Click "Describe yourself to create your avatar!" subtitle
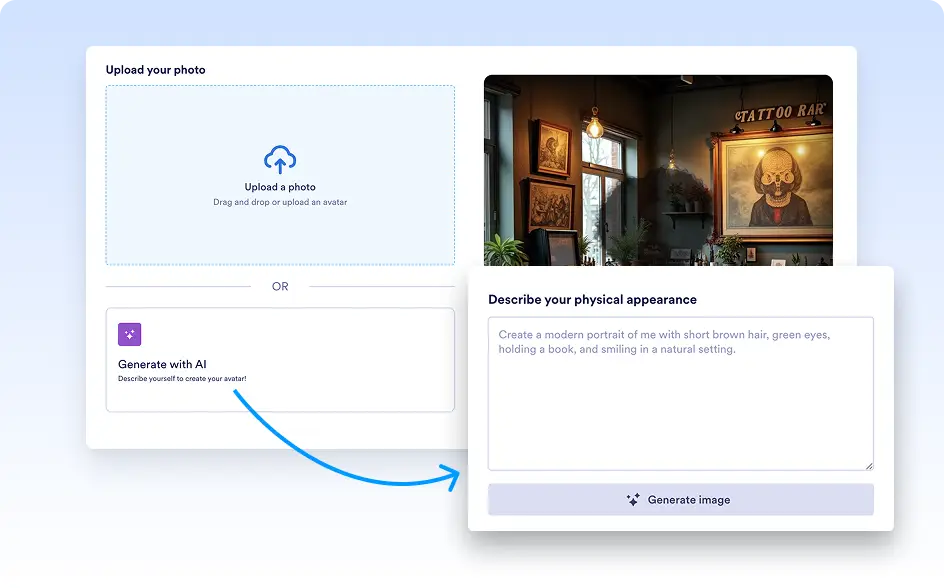Viewport: 944px width, 588px height. pyautogui.click(x=182, y=379)
